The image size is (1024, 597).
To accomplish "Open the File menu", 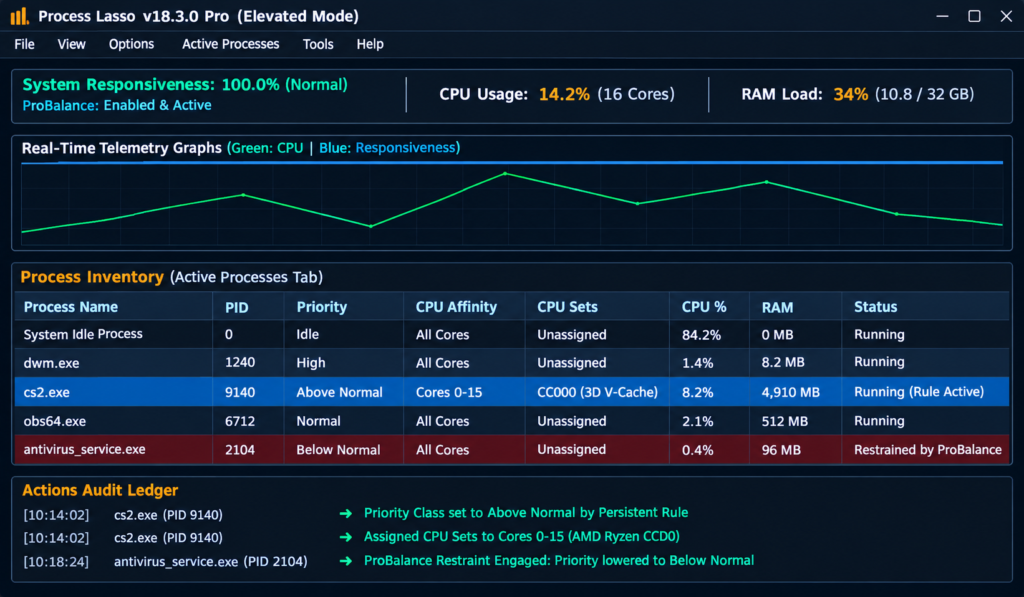I will point(24,44).
